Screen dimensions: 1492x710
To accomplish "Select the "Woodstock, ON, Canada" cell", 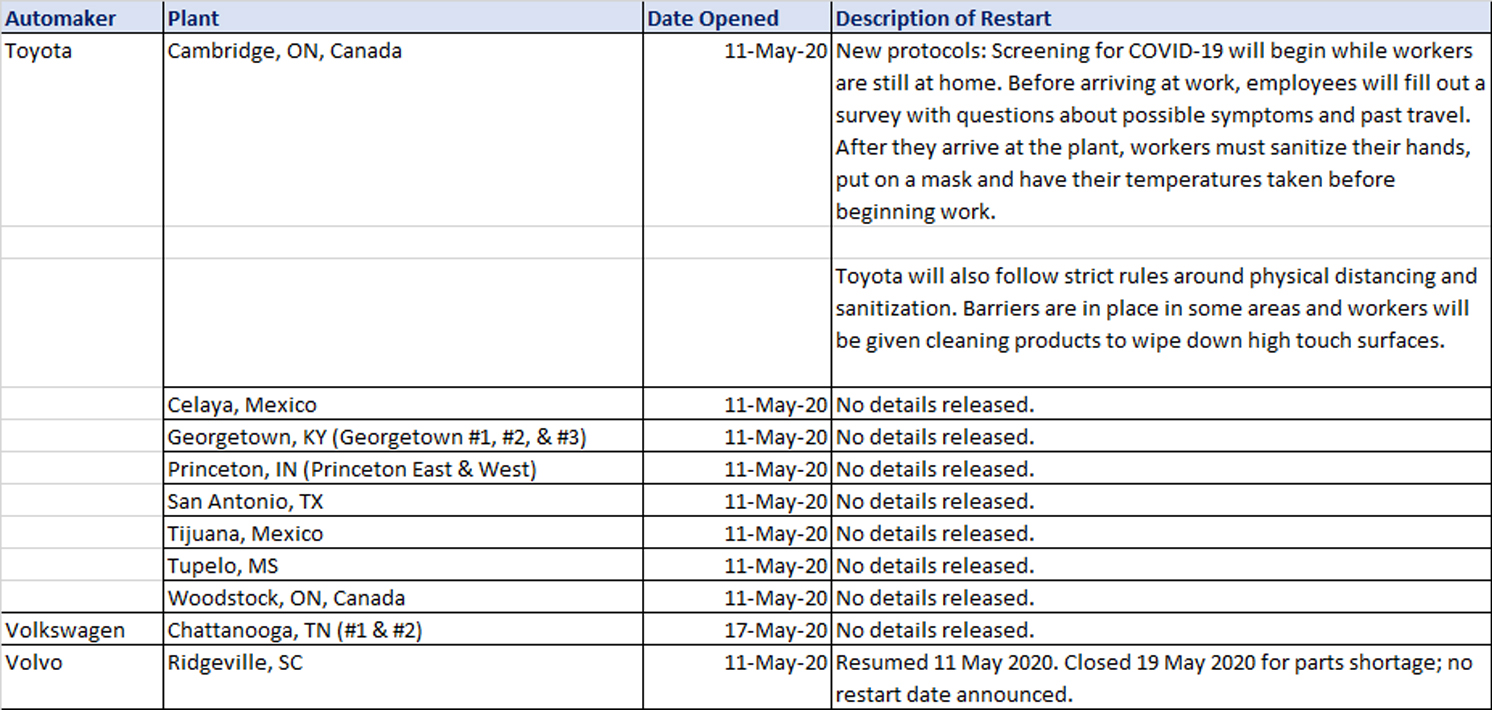I will pyautogui.click(x=286, y=598).
